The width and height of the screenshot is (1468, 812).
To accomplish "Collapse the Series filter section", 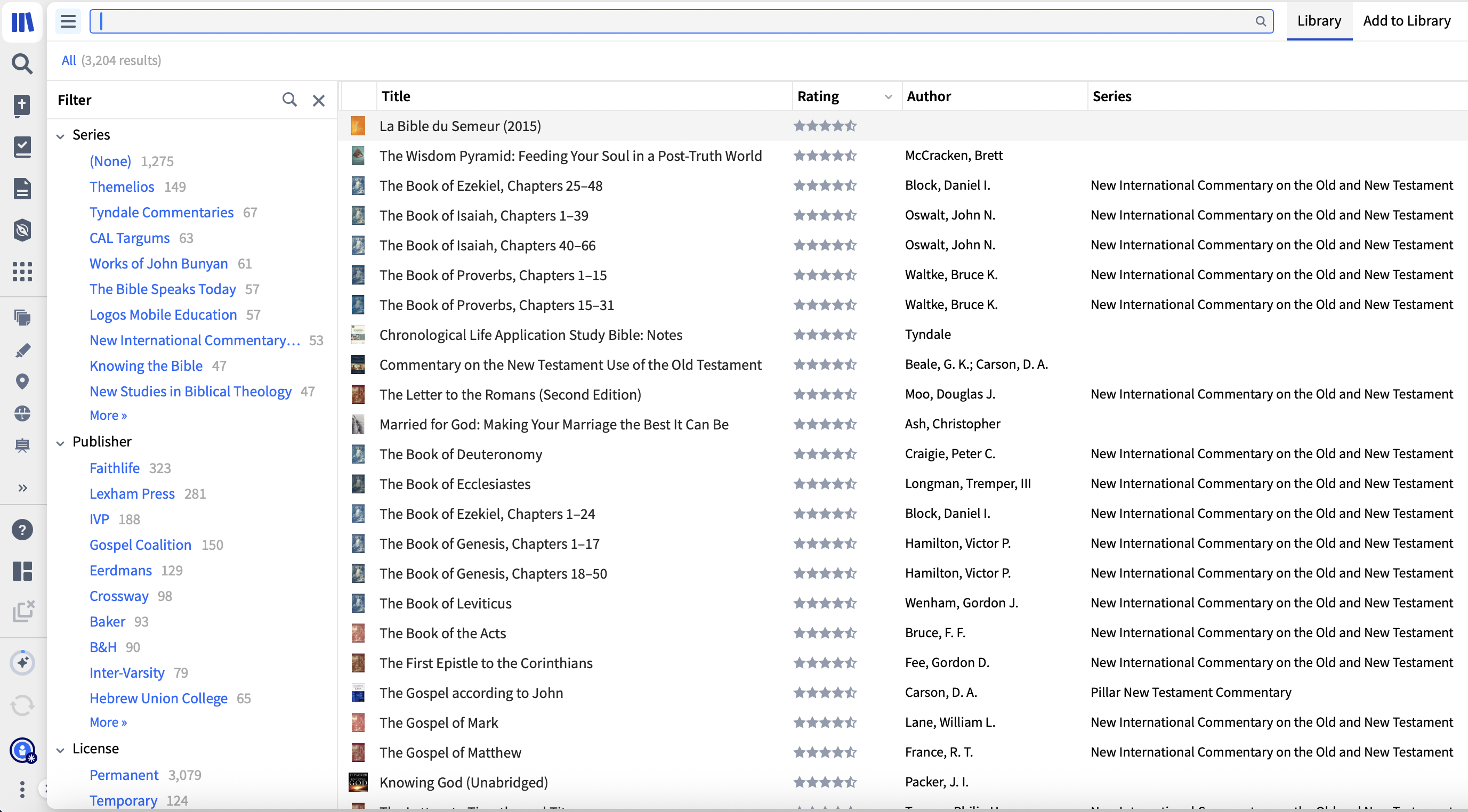I will pos(60,136).
